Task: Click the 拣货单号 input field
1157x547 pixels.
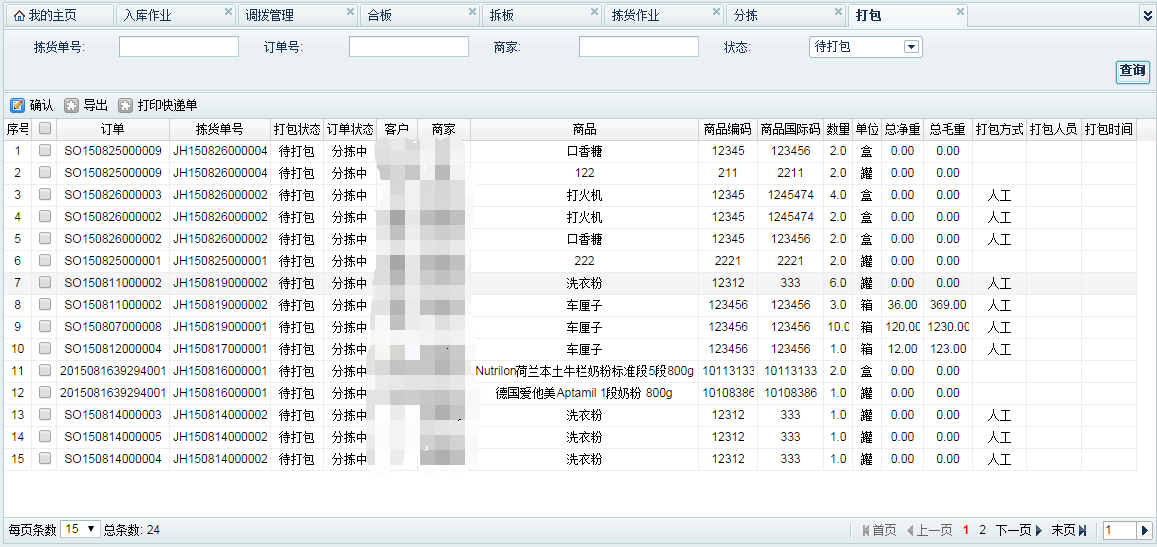Action: [x=179, y=47]
